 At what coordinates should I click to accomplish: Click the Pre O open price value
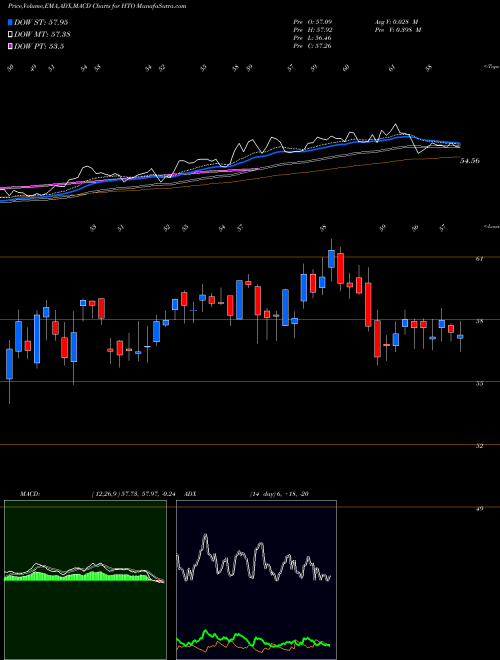(313, 21)
